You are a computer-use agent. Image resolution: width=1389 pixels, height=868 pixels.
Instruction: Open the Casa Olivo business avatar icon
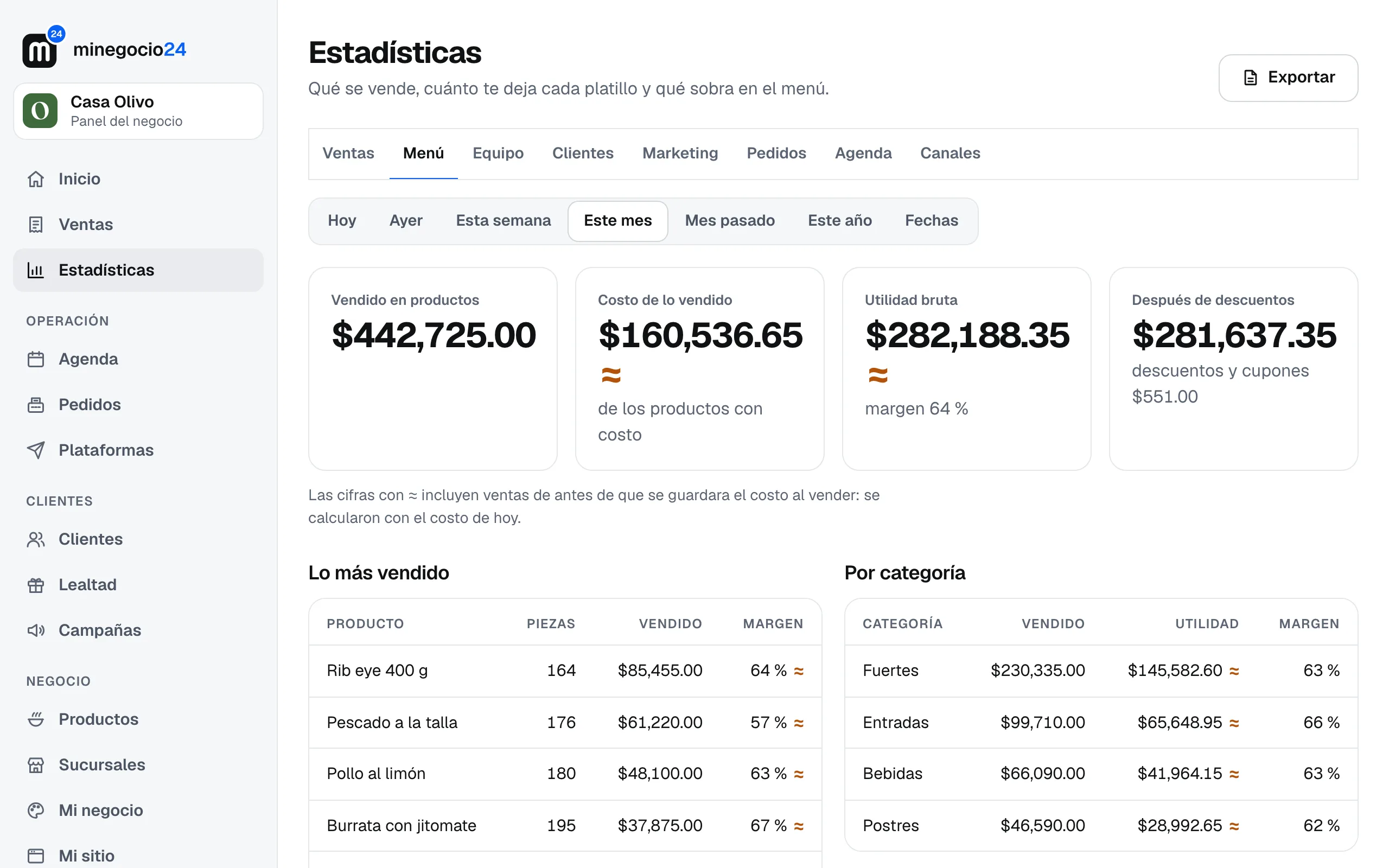[40, 111]
